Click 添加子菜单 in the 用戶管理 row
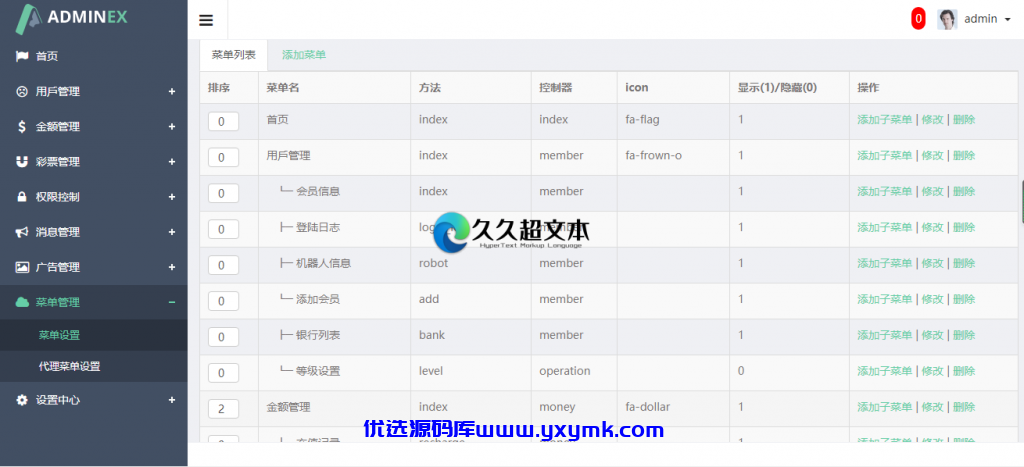 pos(884,155)
